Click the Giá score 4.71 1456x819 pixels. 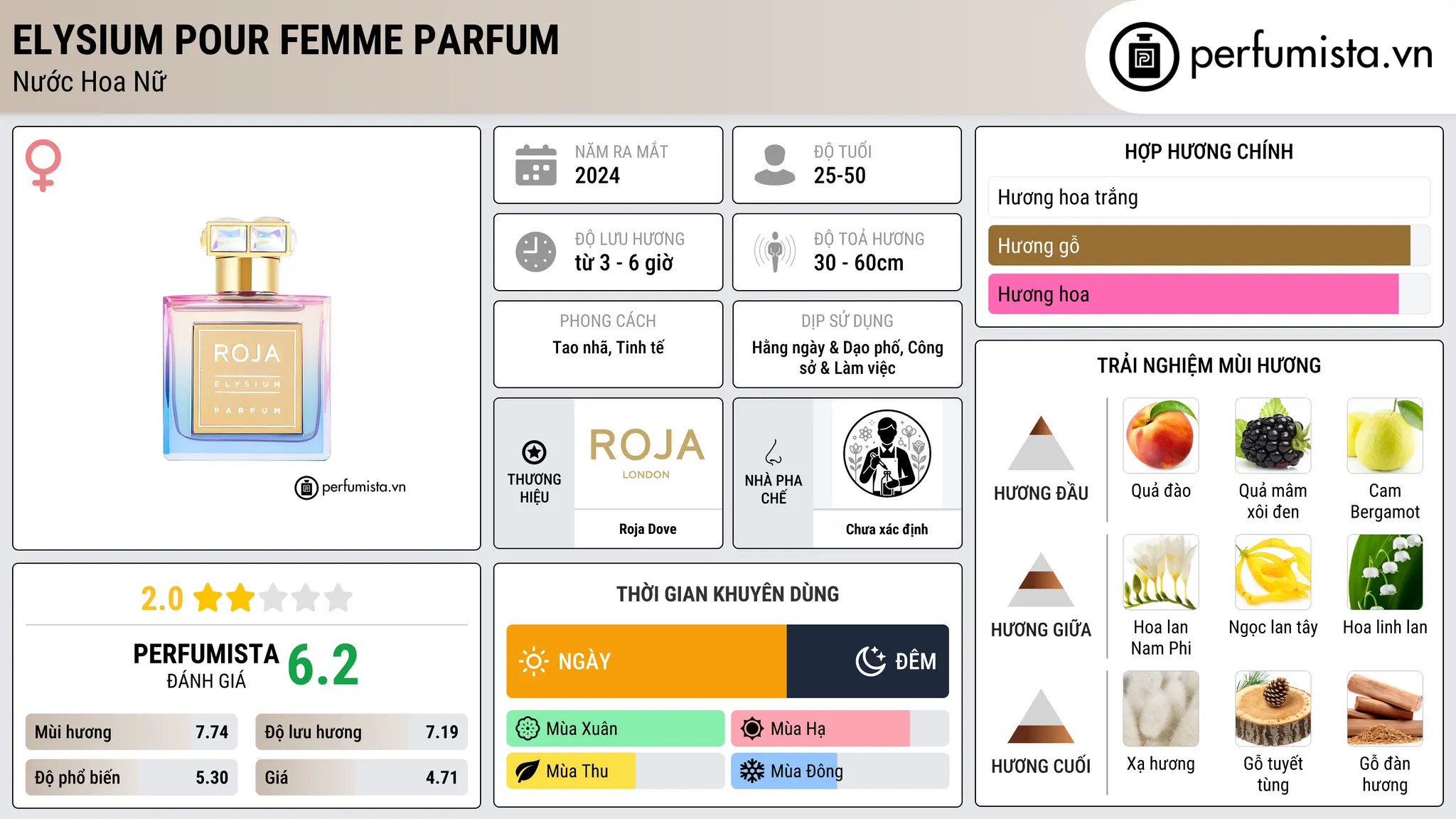(x=442, y=778)
